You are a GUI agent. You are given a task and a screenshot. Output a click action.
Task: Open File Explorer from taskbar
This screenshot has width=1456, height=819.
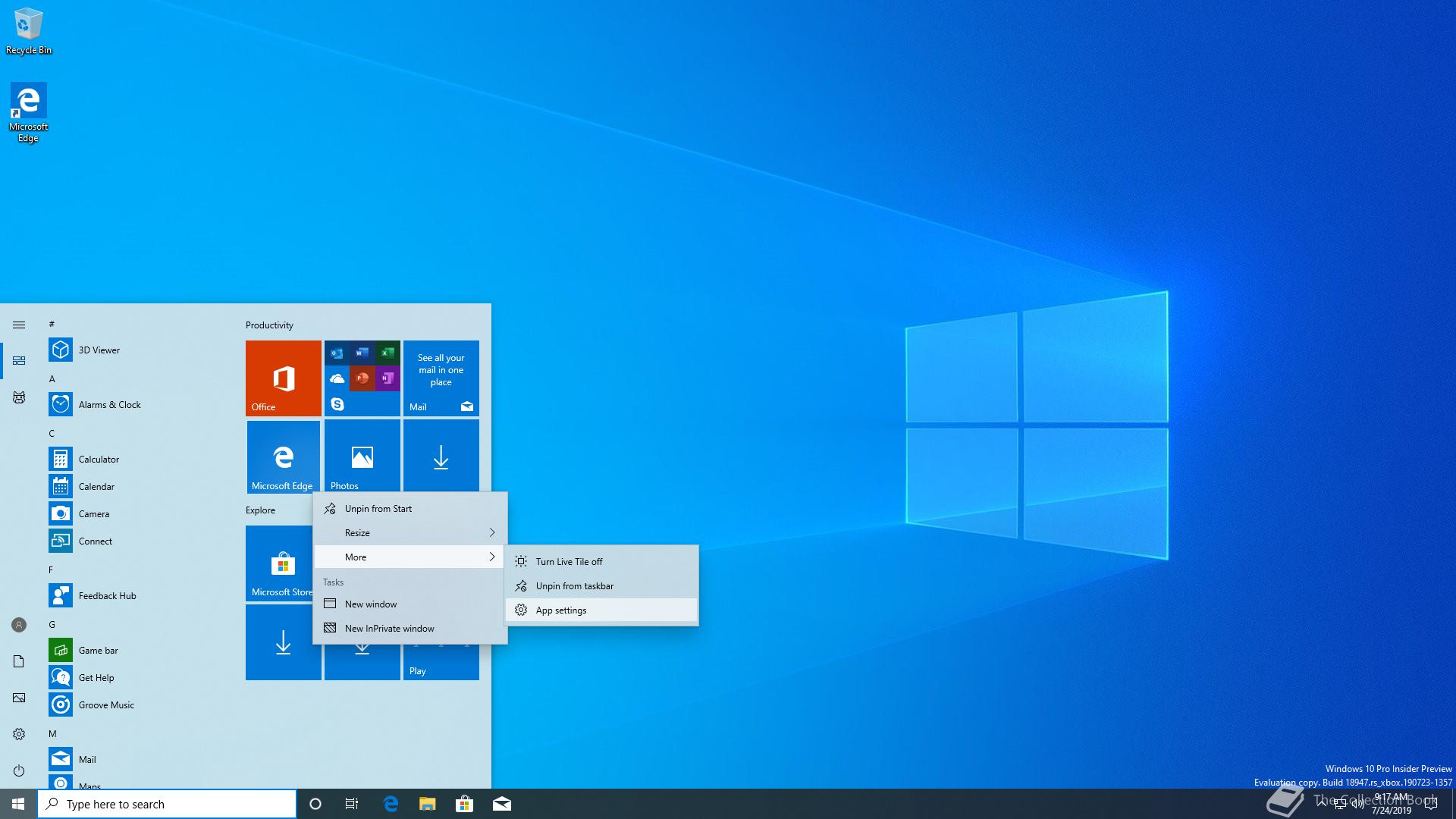[x=428, y=804]
